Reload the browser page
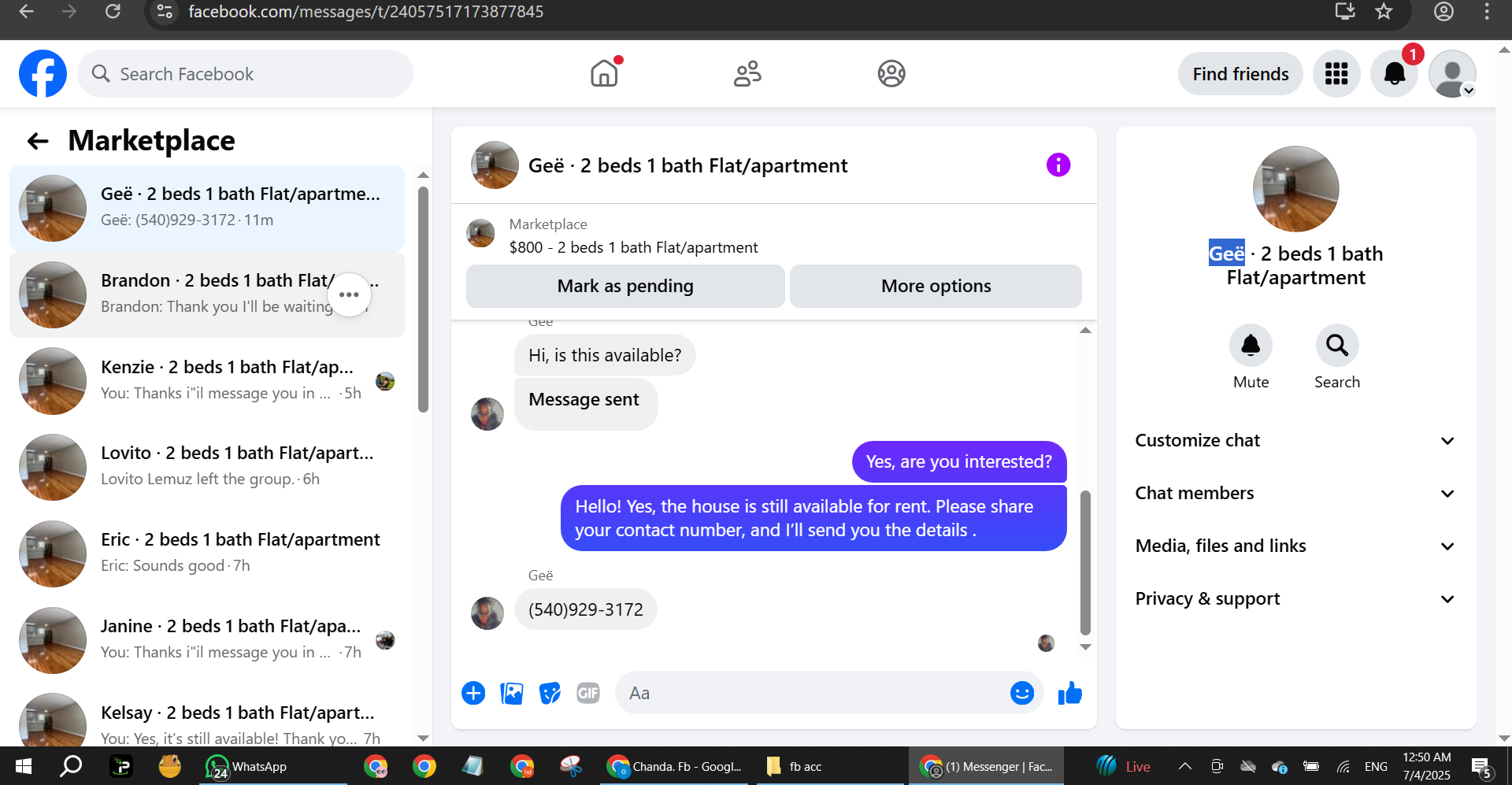The width and height of the screenshot is (1512, 785). point(113,11)
